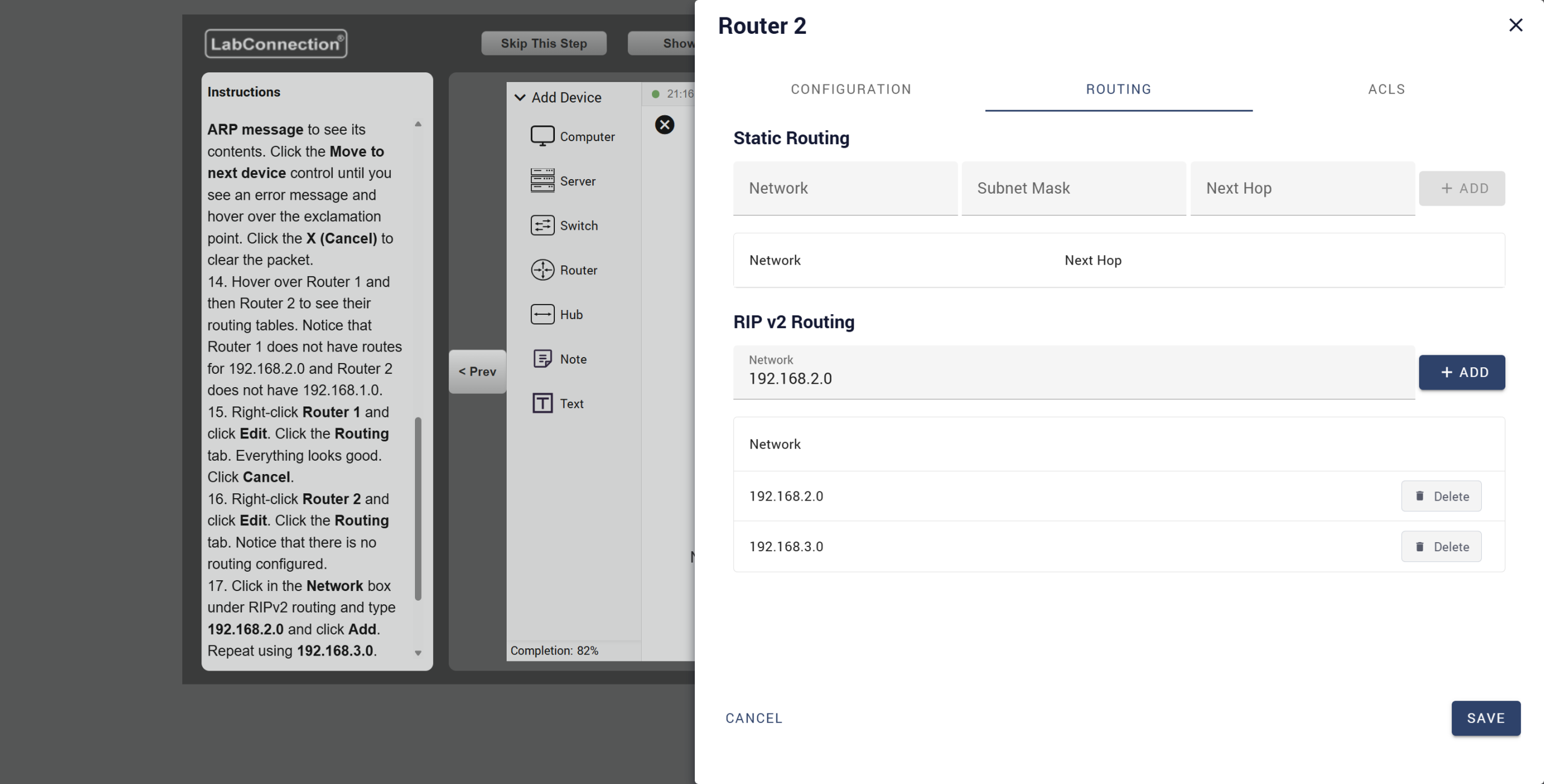Select the Text tool icon

(x=542, y=403)
